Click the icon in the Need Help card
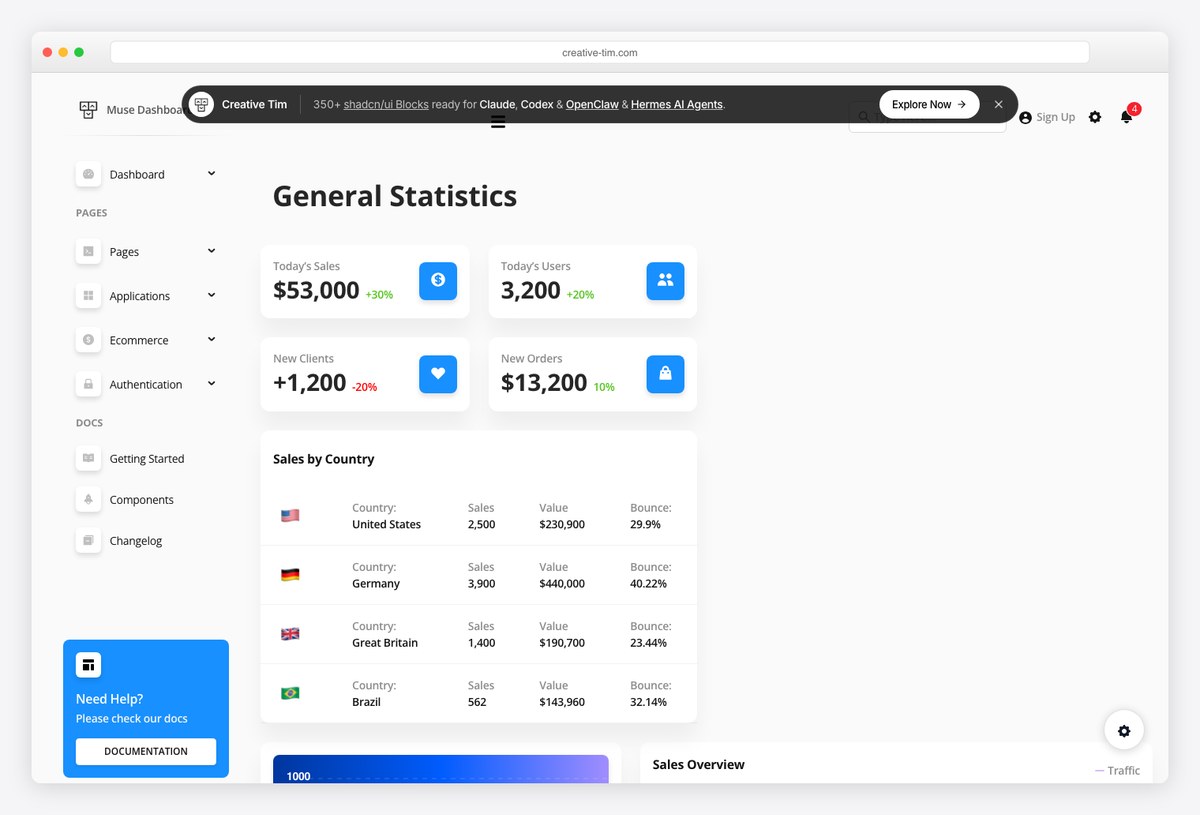1200x815 pixels. pos(88,665)
